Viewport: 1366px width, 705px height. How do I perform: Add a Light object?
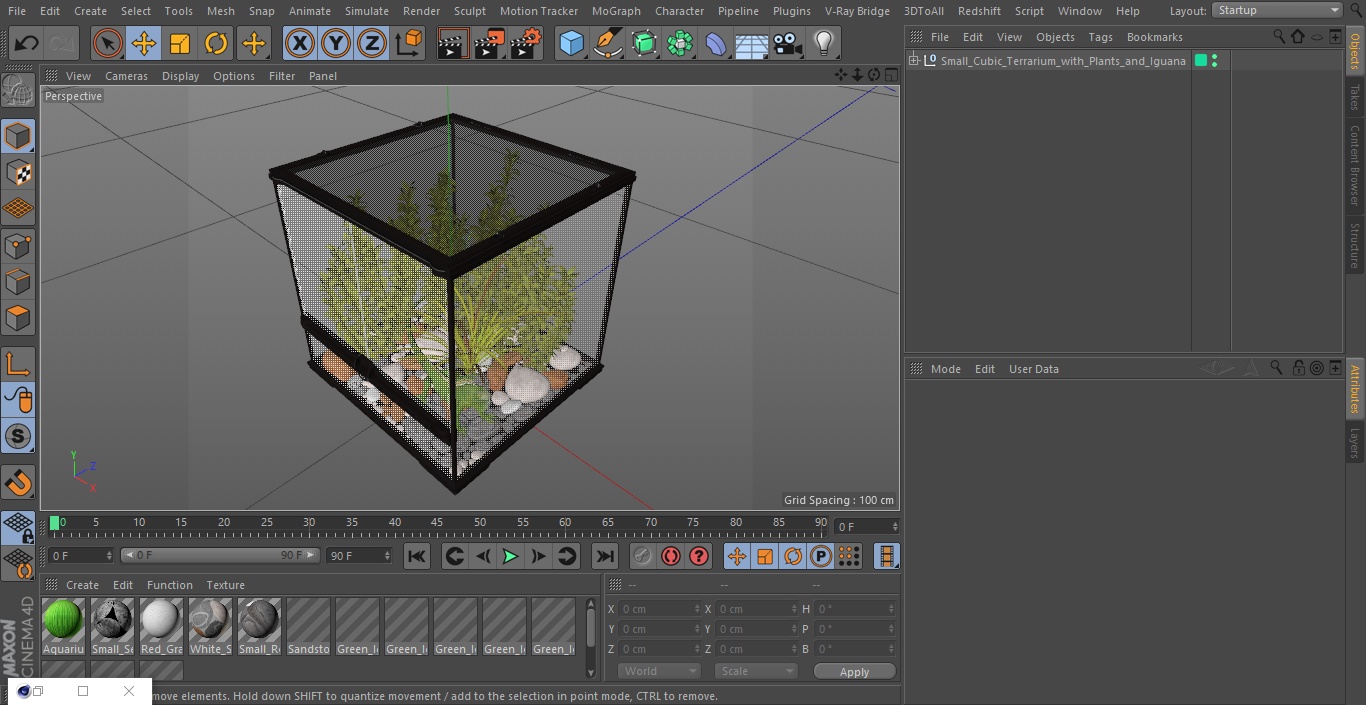pyautogui.click(x=824, y=43)
